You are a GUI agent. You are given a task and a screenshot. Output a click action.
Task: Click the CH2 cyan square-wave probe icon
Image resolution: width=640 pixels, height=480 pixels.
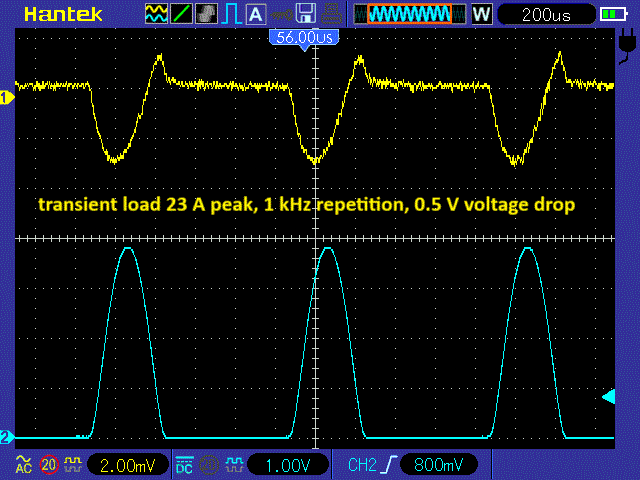click(234, 464)
